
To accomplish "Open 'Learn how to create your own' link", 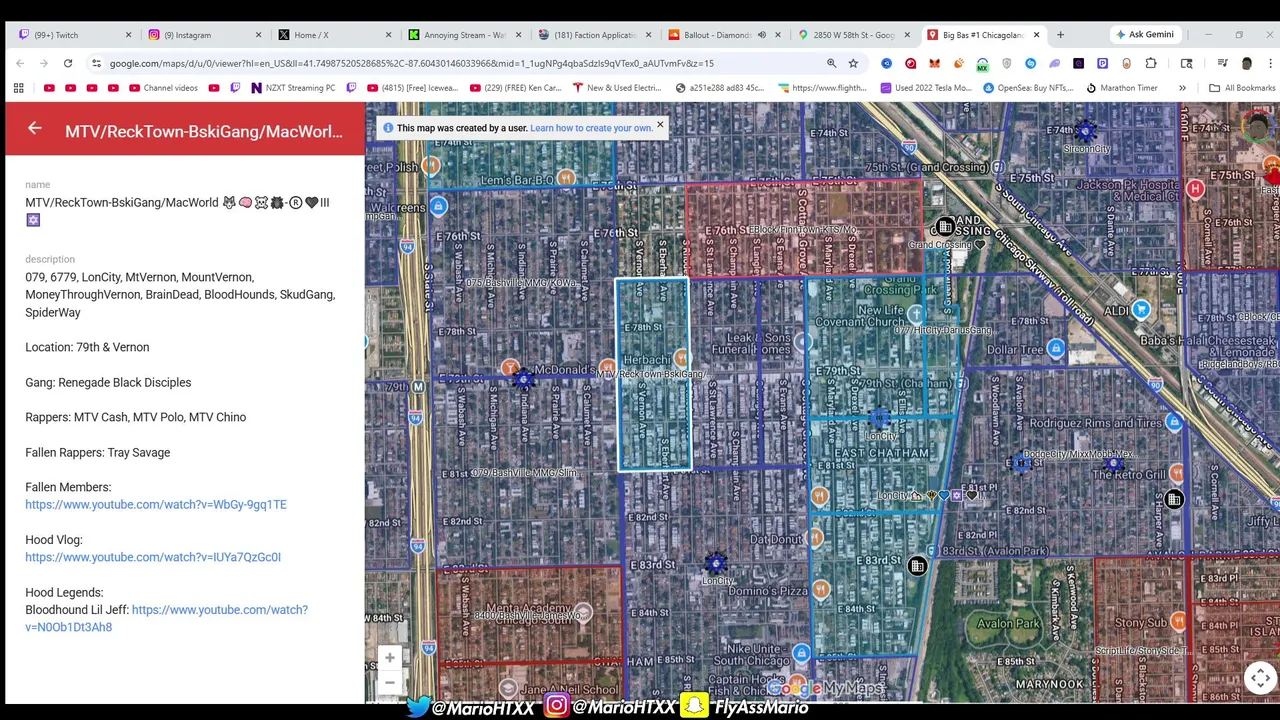I will [x=591, y=128].
